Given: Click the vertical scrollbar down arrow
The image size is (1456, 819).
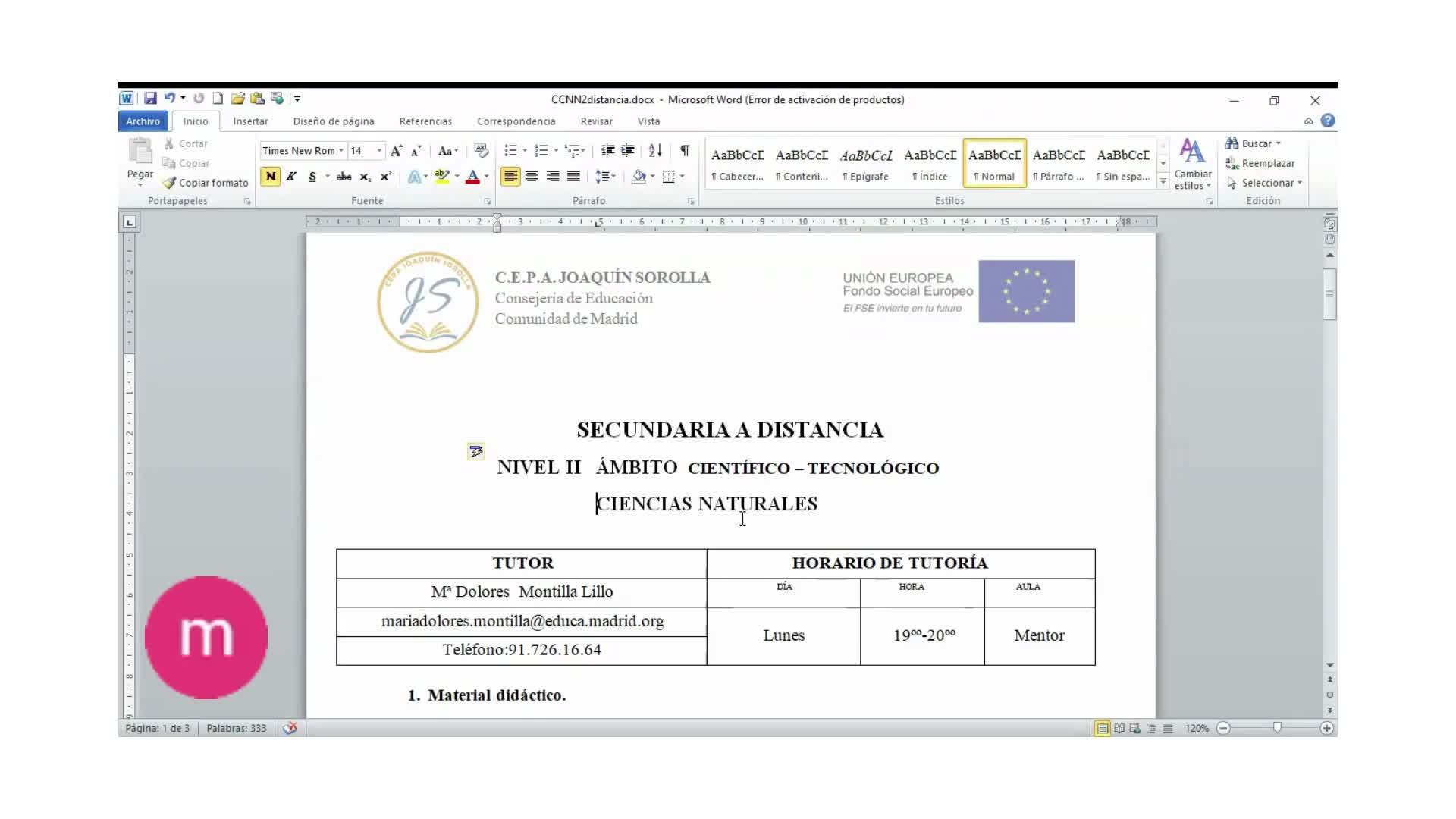Looking at the screenshot, I should click(1329, 665).
